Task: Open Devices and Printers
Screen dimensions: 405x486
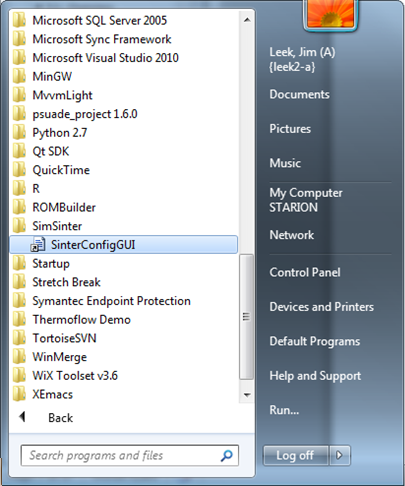Action: 322,307
